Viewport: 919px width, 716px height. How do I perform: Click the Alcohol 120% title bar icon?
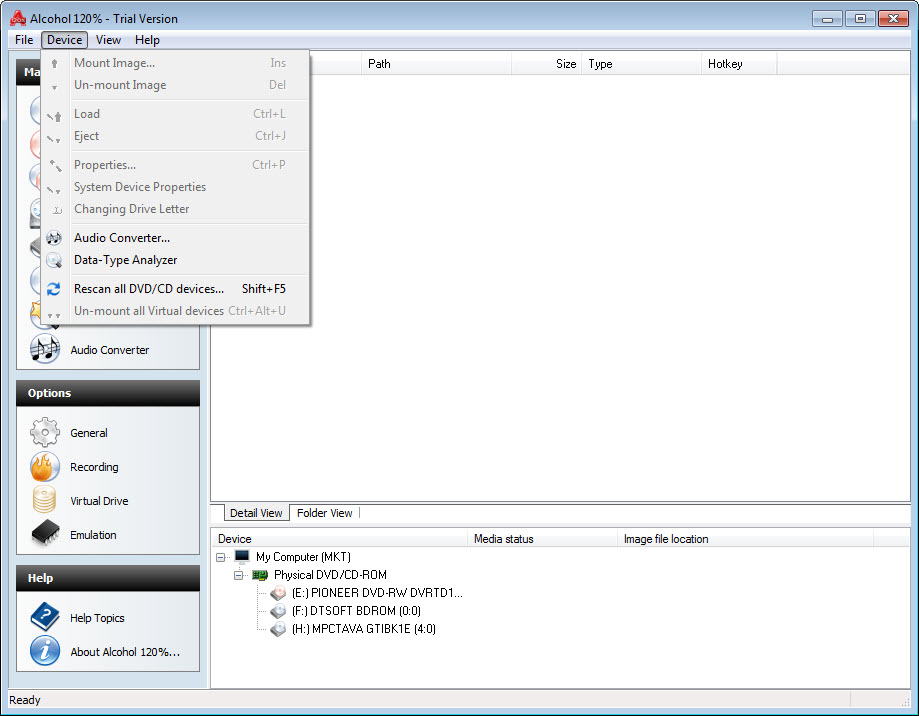(18, 19)
